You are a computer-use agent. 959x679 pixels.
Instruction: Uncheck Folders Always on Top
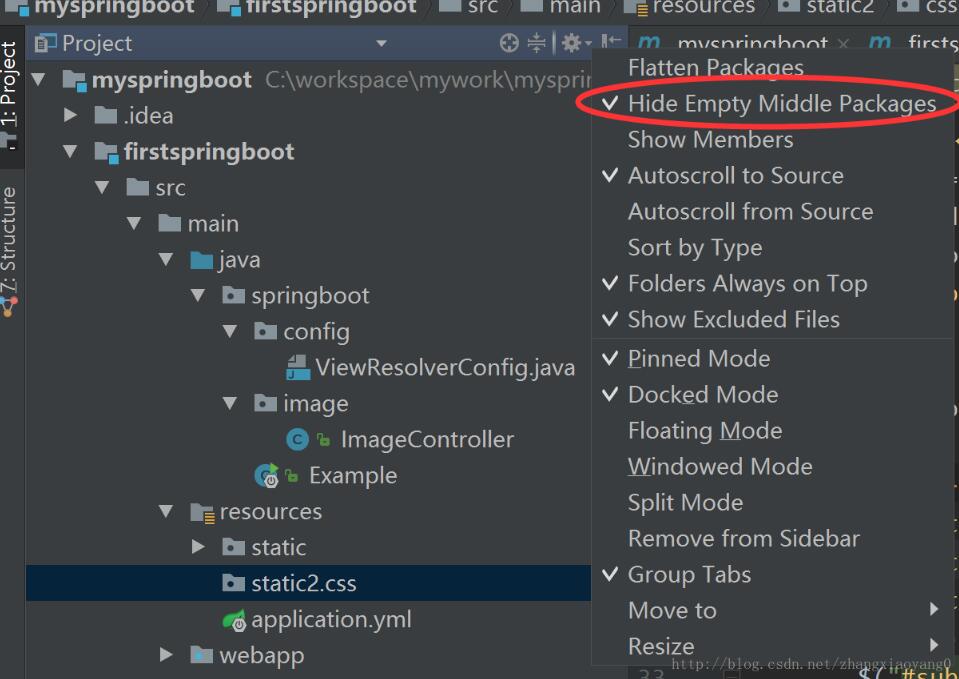coord(747,284)
